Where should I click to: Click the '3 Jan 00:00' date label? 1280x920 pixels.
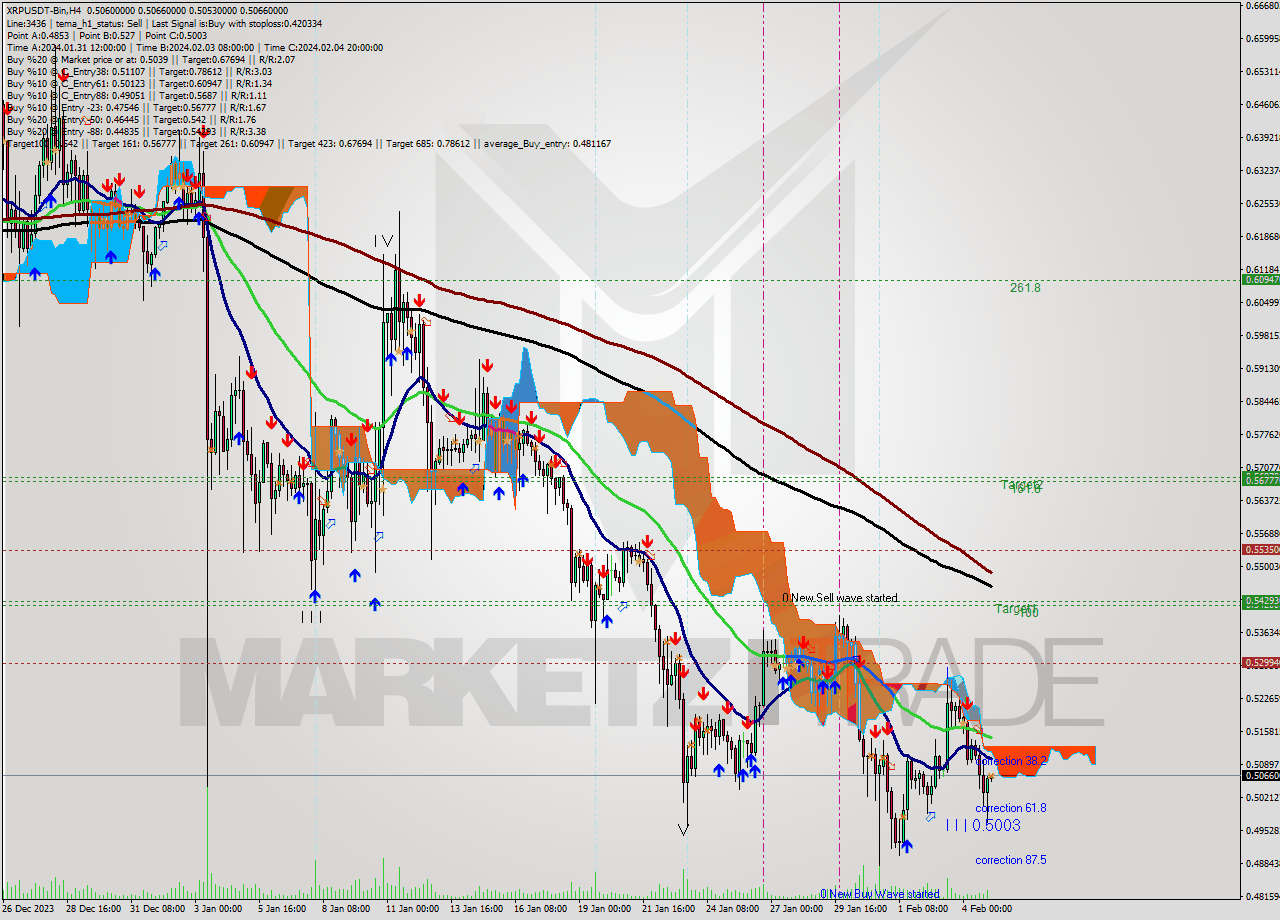[217, 909]
